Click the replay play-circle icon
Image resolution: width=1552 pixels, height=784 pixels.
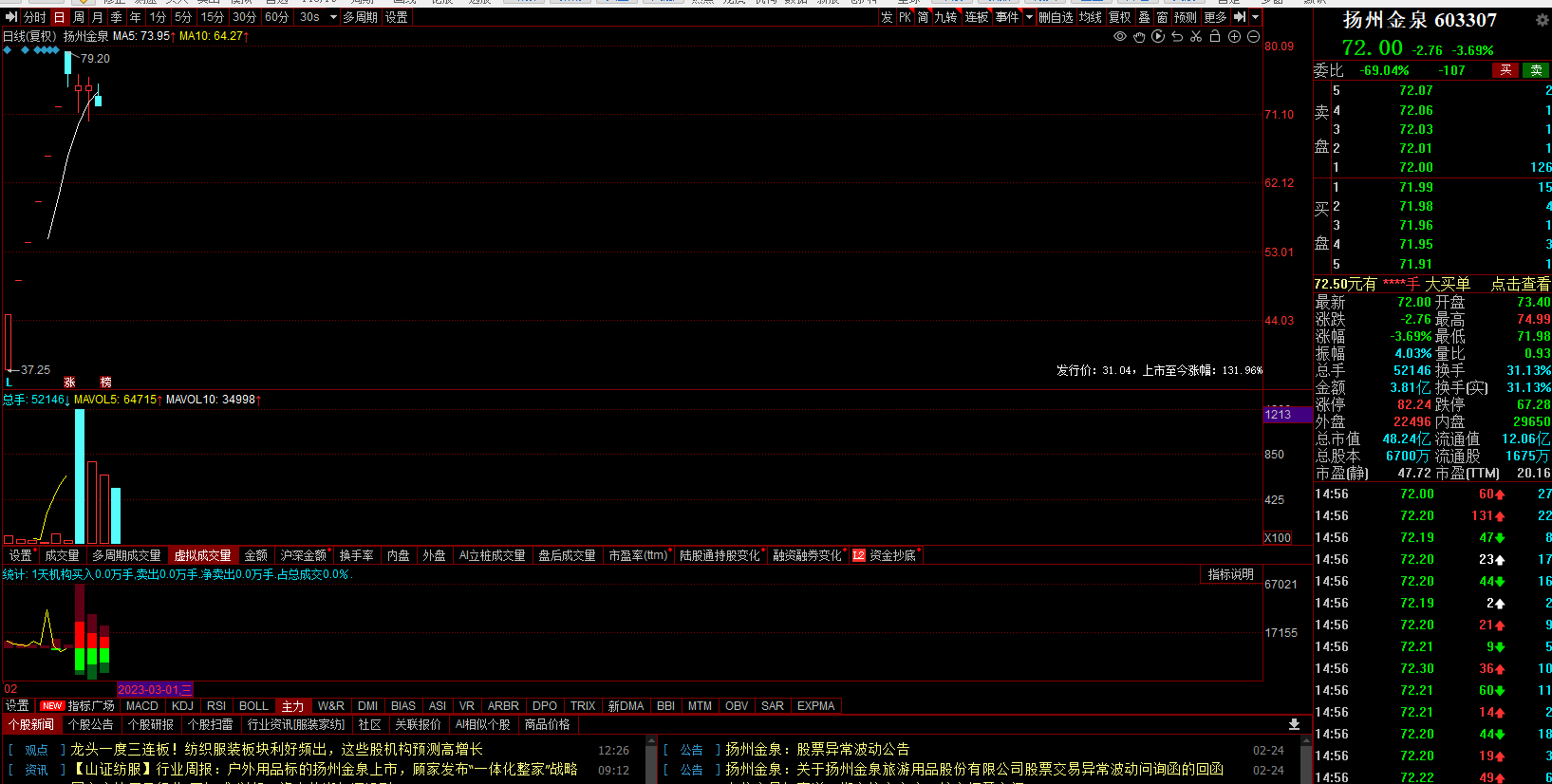pos(1158,36)
